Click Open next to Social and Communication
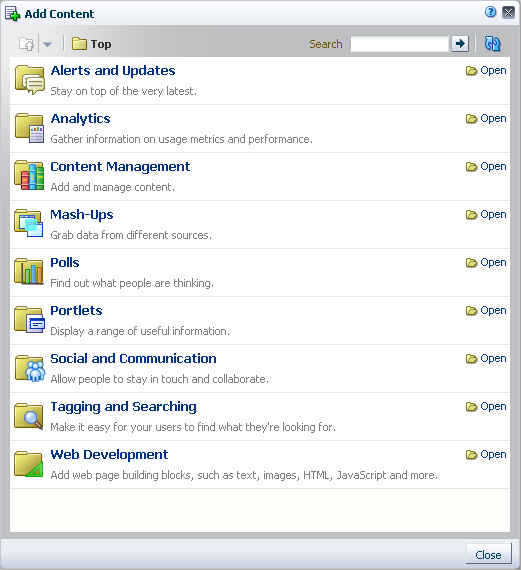 click(x=486, y=358)
